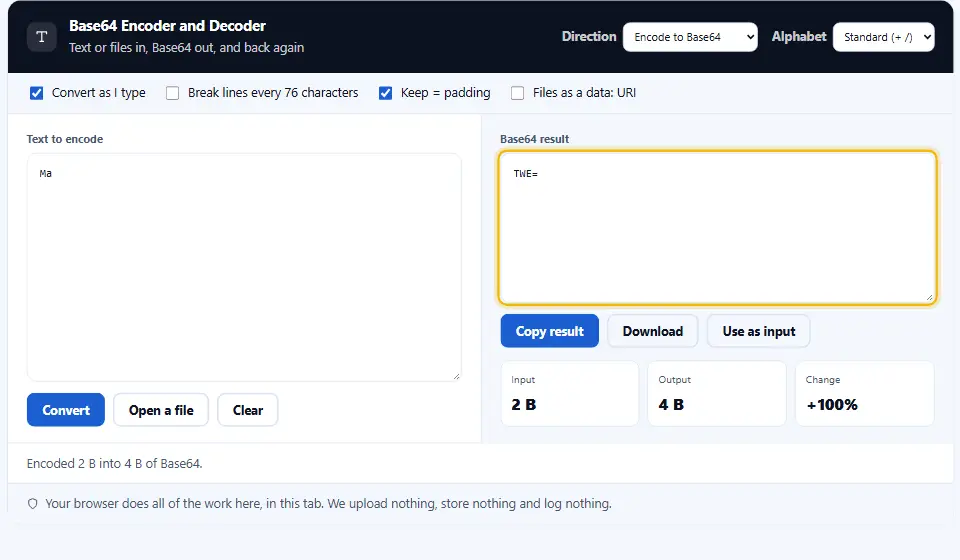Viewport: 960px width, 560px height.
Task: Clear the input text
Action: (x=248, y=410)
